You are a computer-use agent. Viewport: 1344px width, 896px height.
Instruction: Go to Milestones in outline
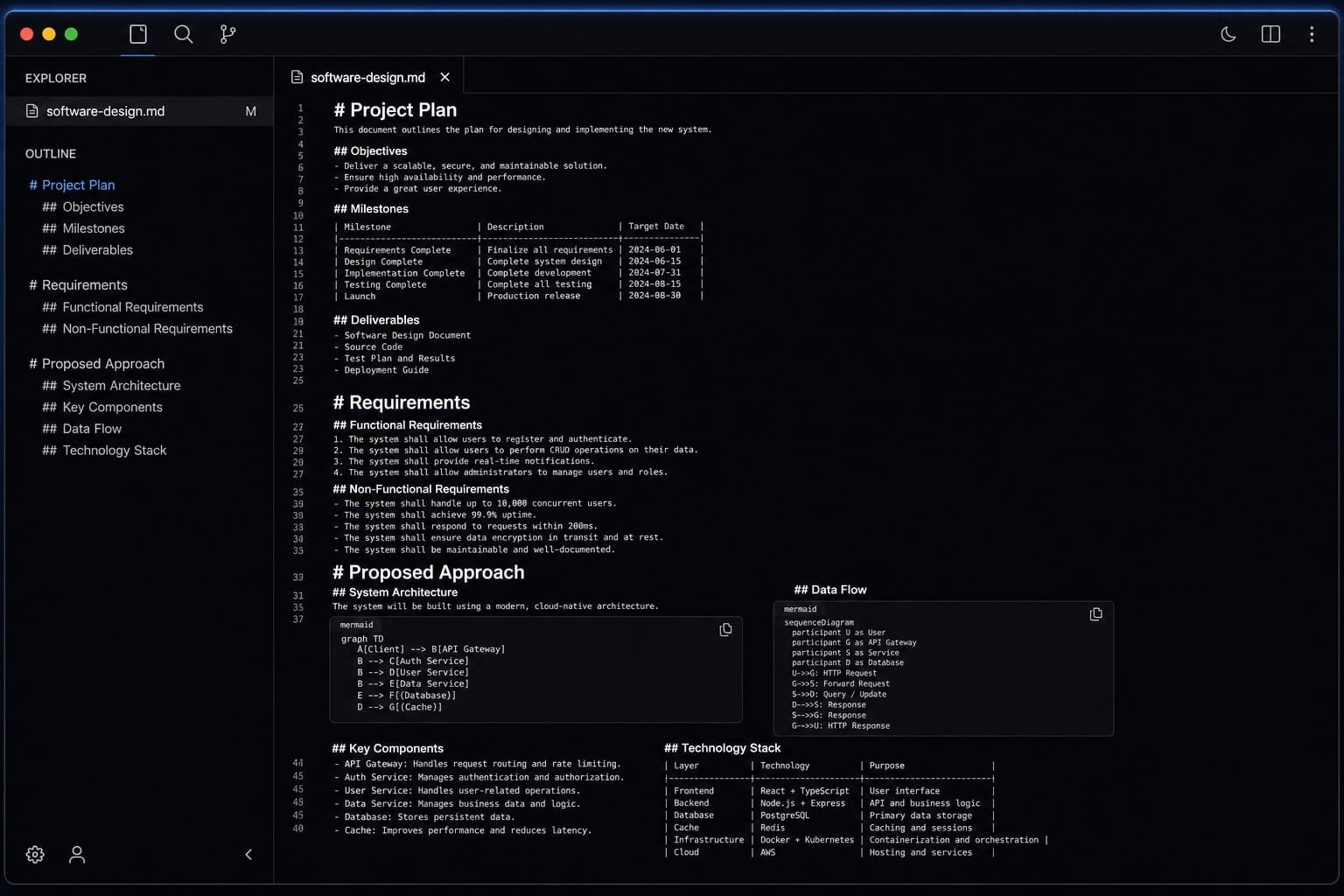[x=83, y=228]
